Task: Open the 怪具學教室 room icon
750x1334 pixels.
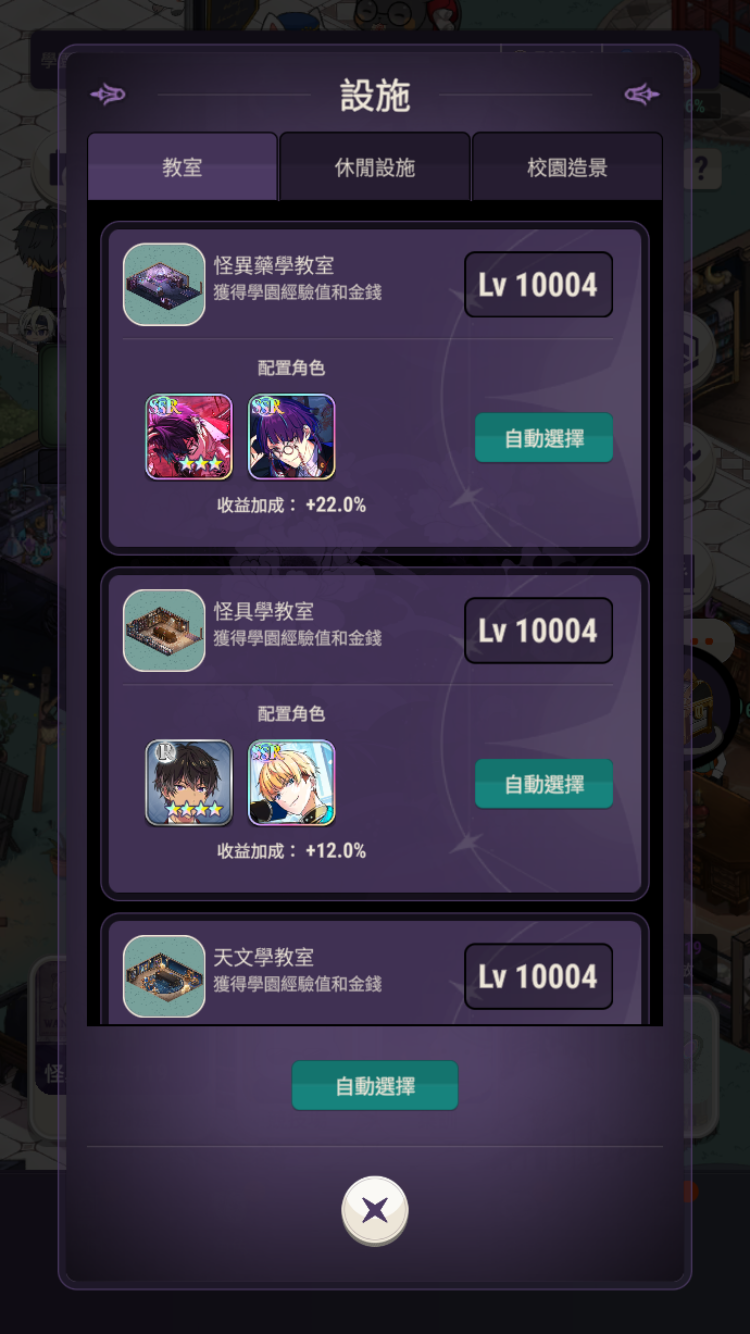Action: 164,630
